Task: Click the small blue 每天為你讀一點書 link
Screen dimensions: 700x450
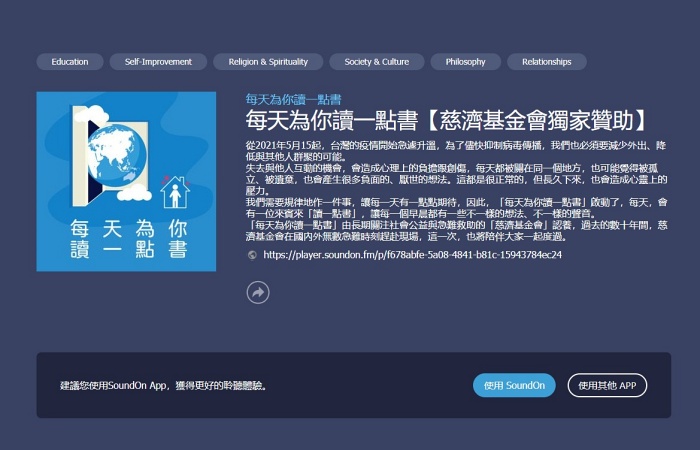Action: (x=293, y=100)
